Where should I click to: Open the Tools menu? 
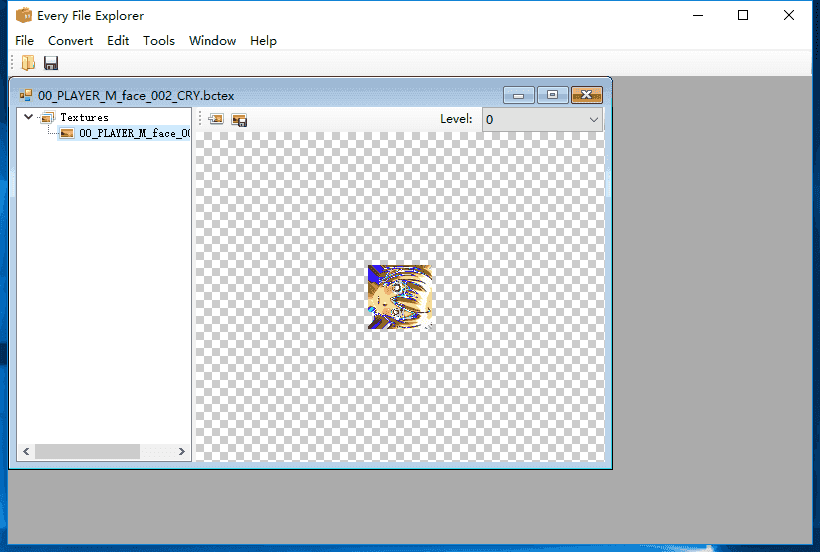point(159,41)
